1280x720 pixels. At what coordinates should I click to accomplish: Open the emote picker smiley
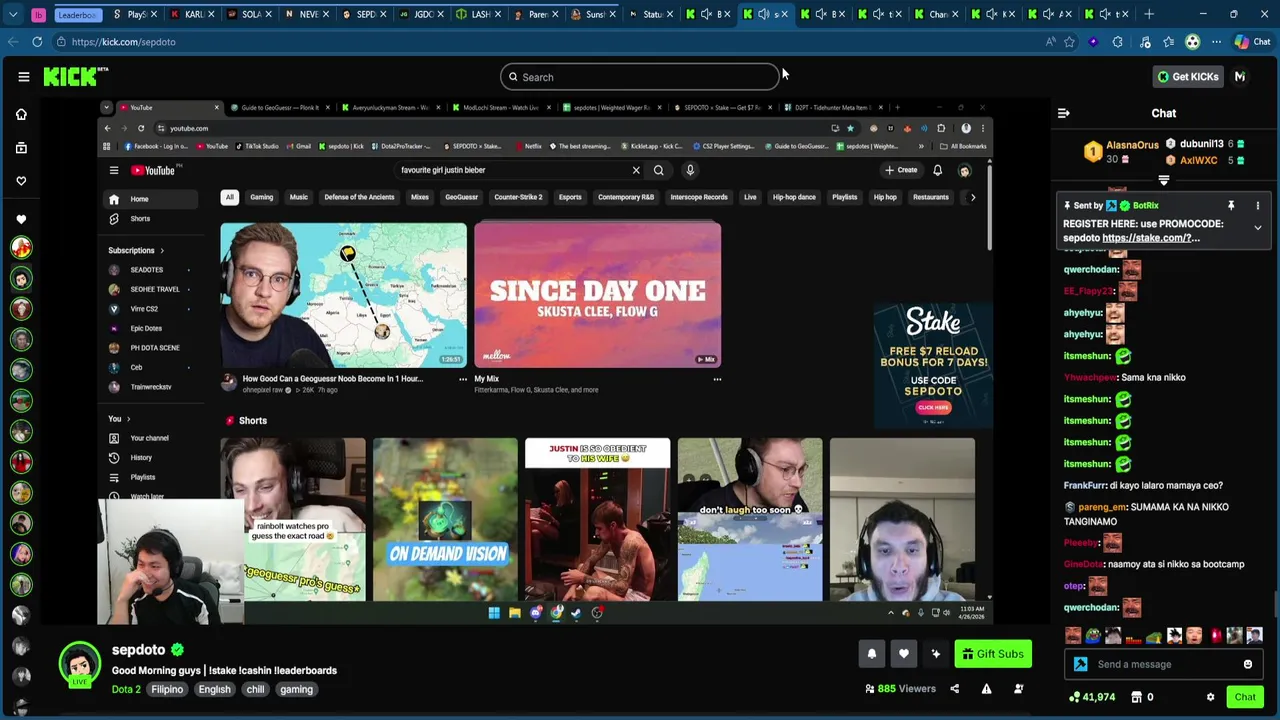click(1248, 664)
